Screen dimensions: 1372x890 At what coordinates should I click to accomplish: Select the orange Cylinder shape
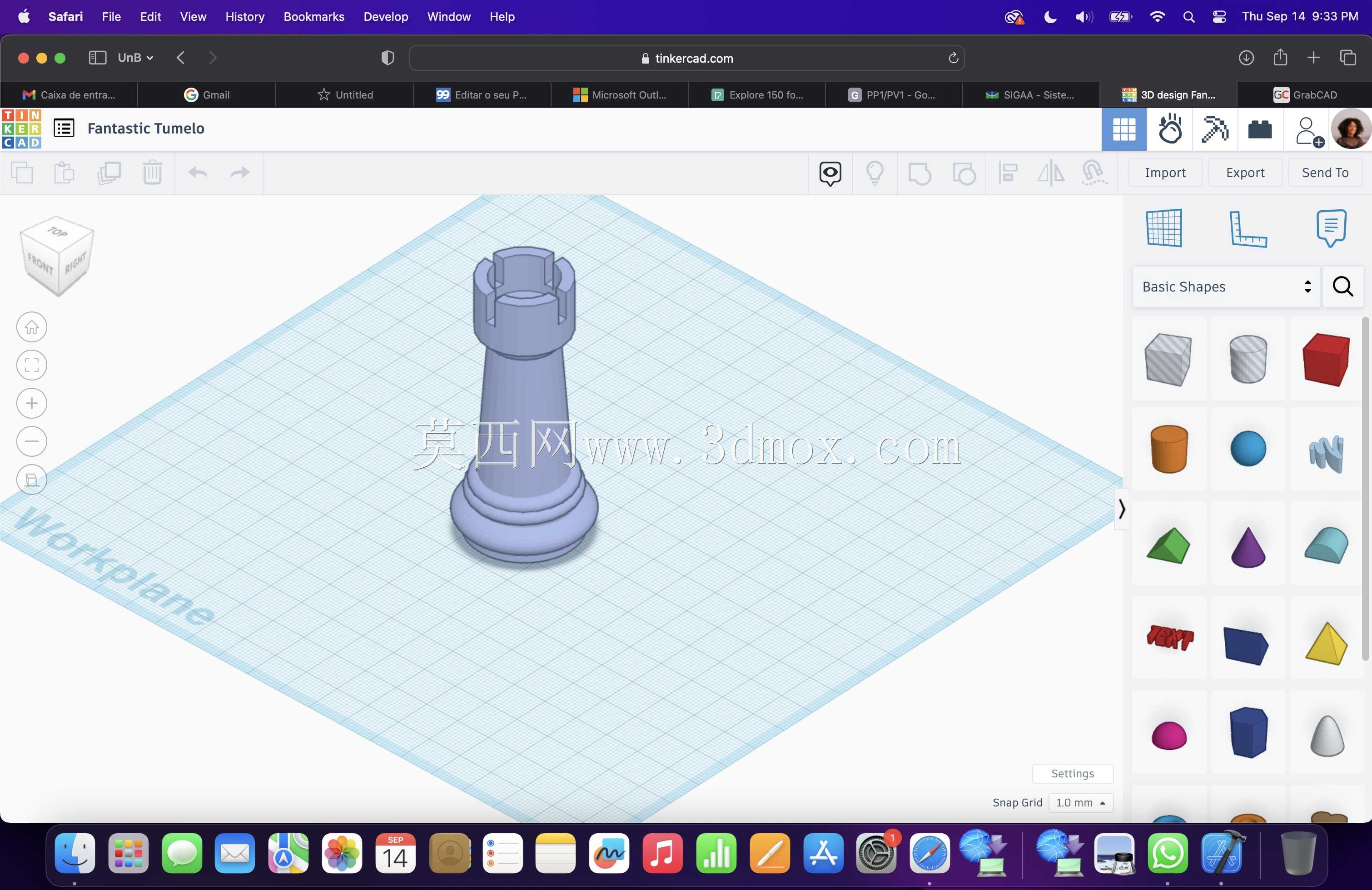click(1169, 450)
